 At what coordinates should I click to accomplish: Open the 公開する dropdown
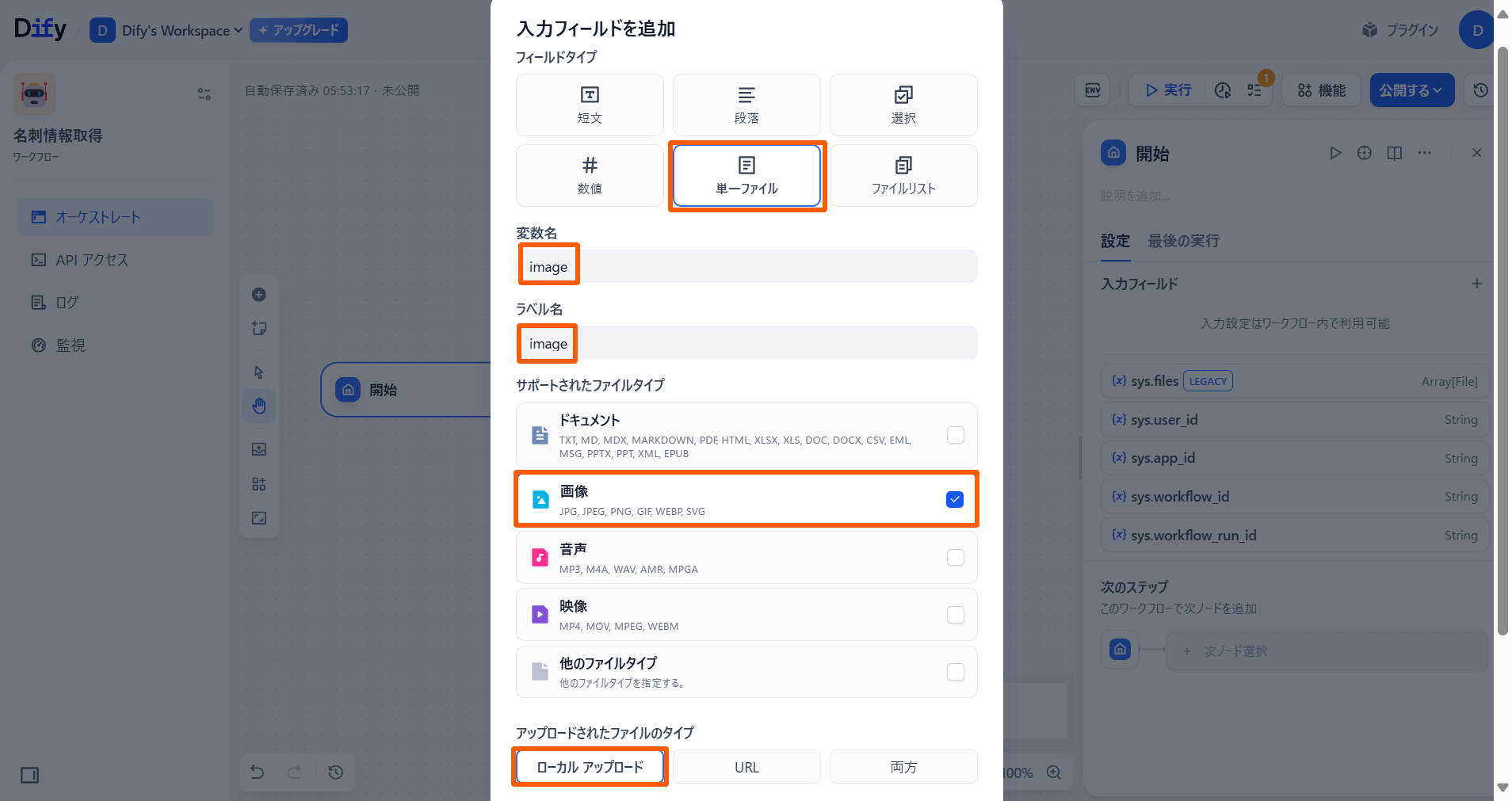(x=1411, y=90)
